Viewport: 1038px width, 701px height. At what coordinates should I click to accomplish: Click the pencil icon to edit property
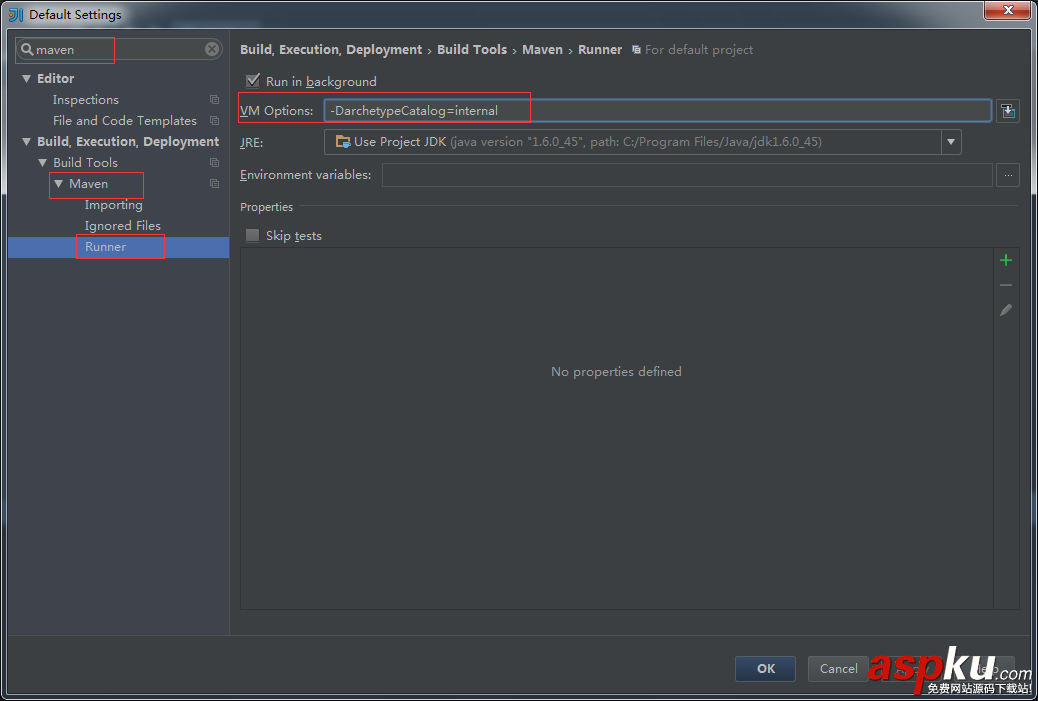(x=1006, y=310)
